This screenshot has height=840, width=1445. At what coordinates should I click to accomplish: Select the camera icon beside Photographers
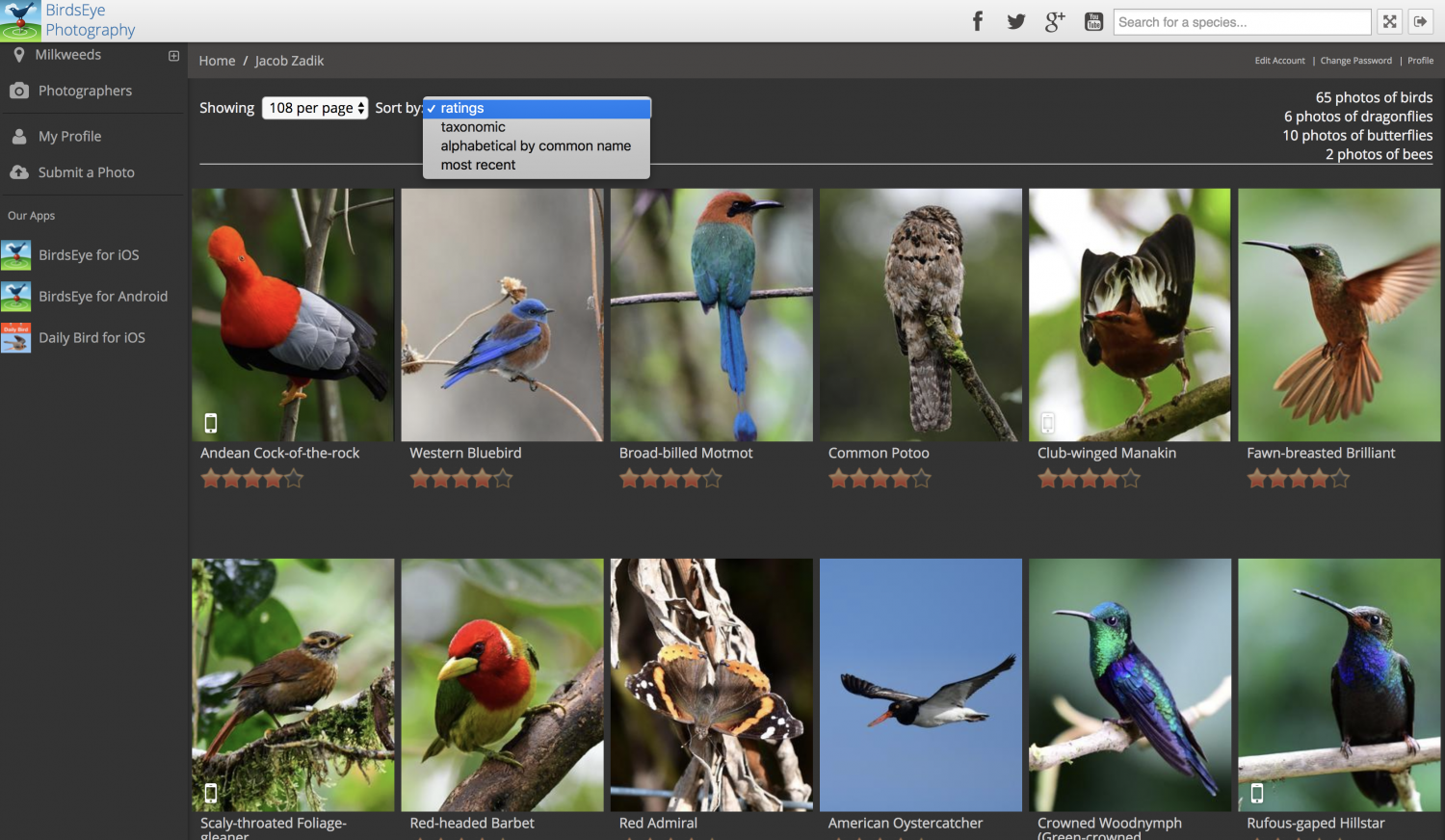coord(20,90)
